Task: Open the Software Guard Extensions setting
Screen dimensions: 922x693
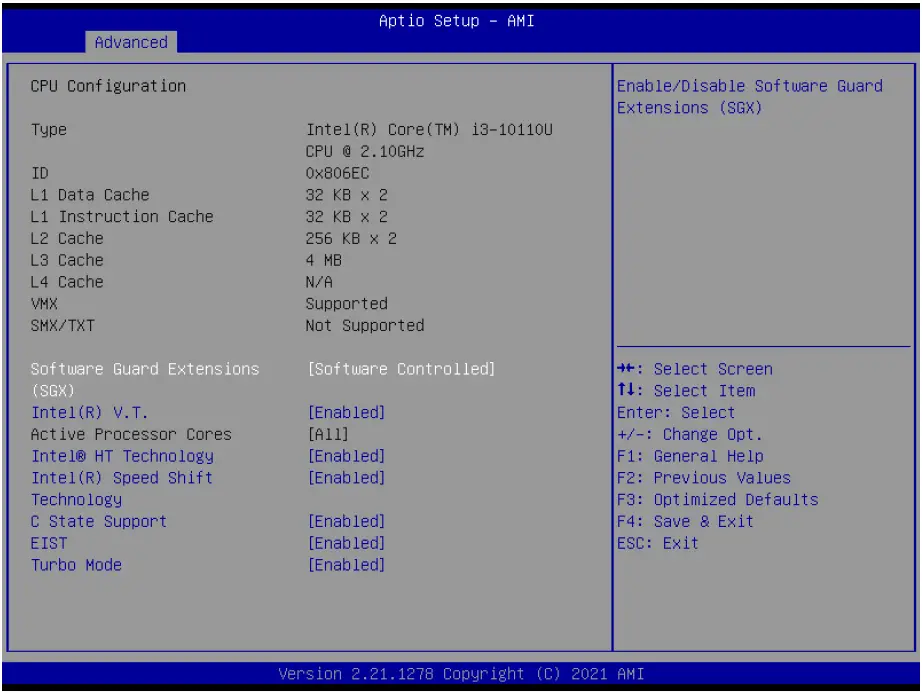Action: (145, 369)
